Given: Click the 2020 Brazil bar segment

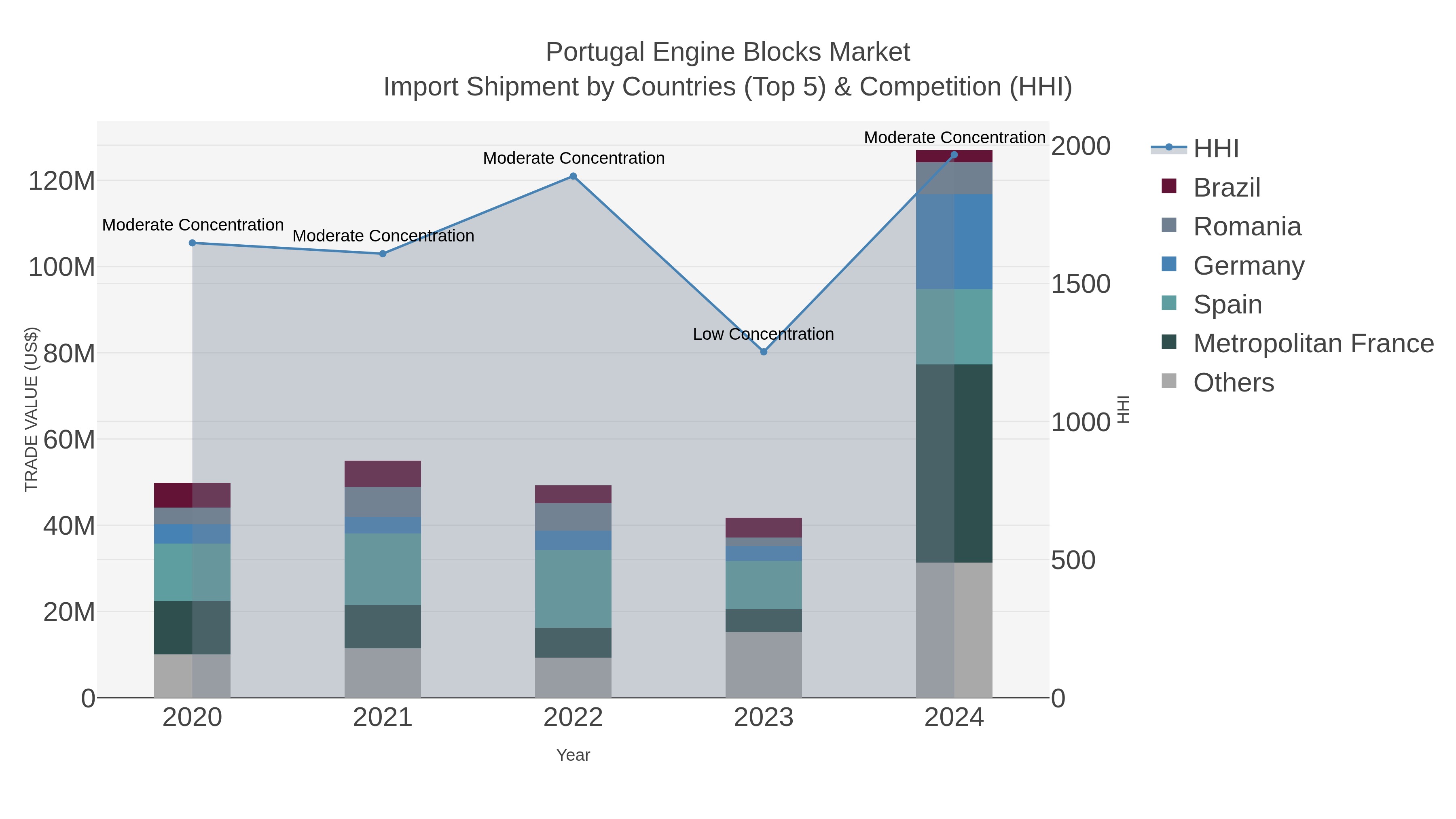Looking at the screenshot, I should [192, 495].
